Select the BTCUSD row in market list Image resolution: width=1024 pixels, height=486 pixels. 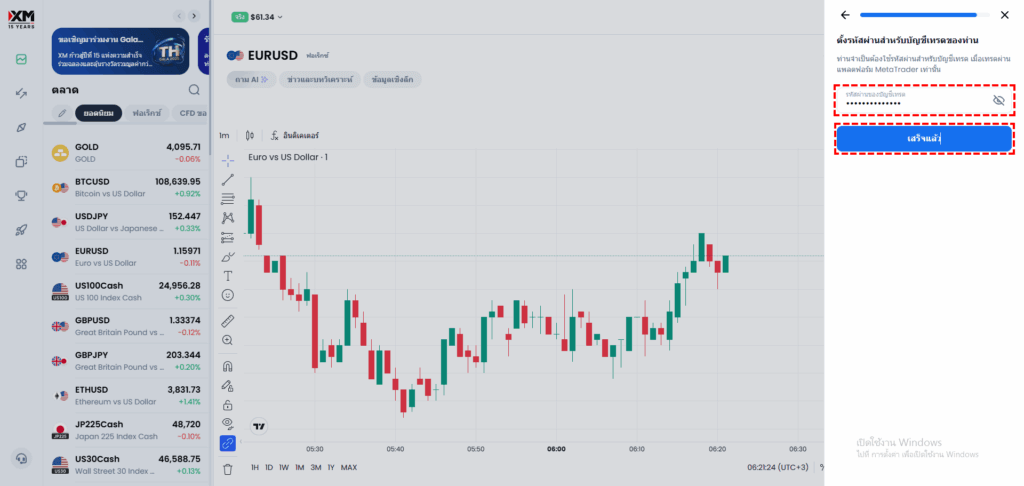click(x=126, y=187)
